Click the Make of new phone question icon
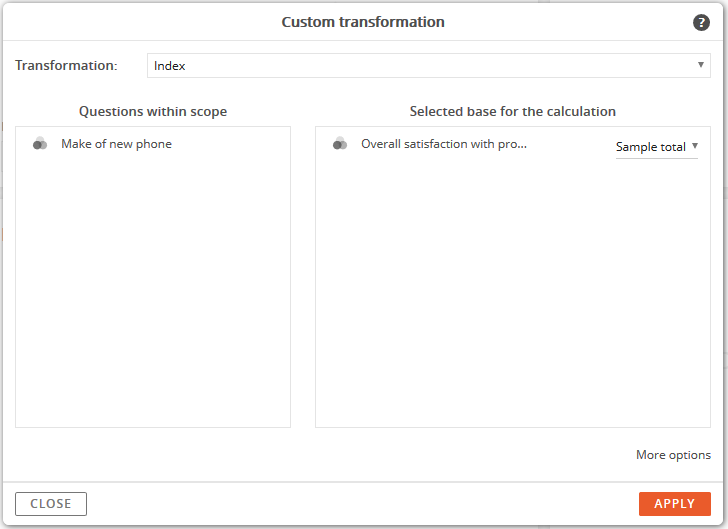 tap(40, 144)
